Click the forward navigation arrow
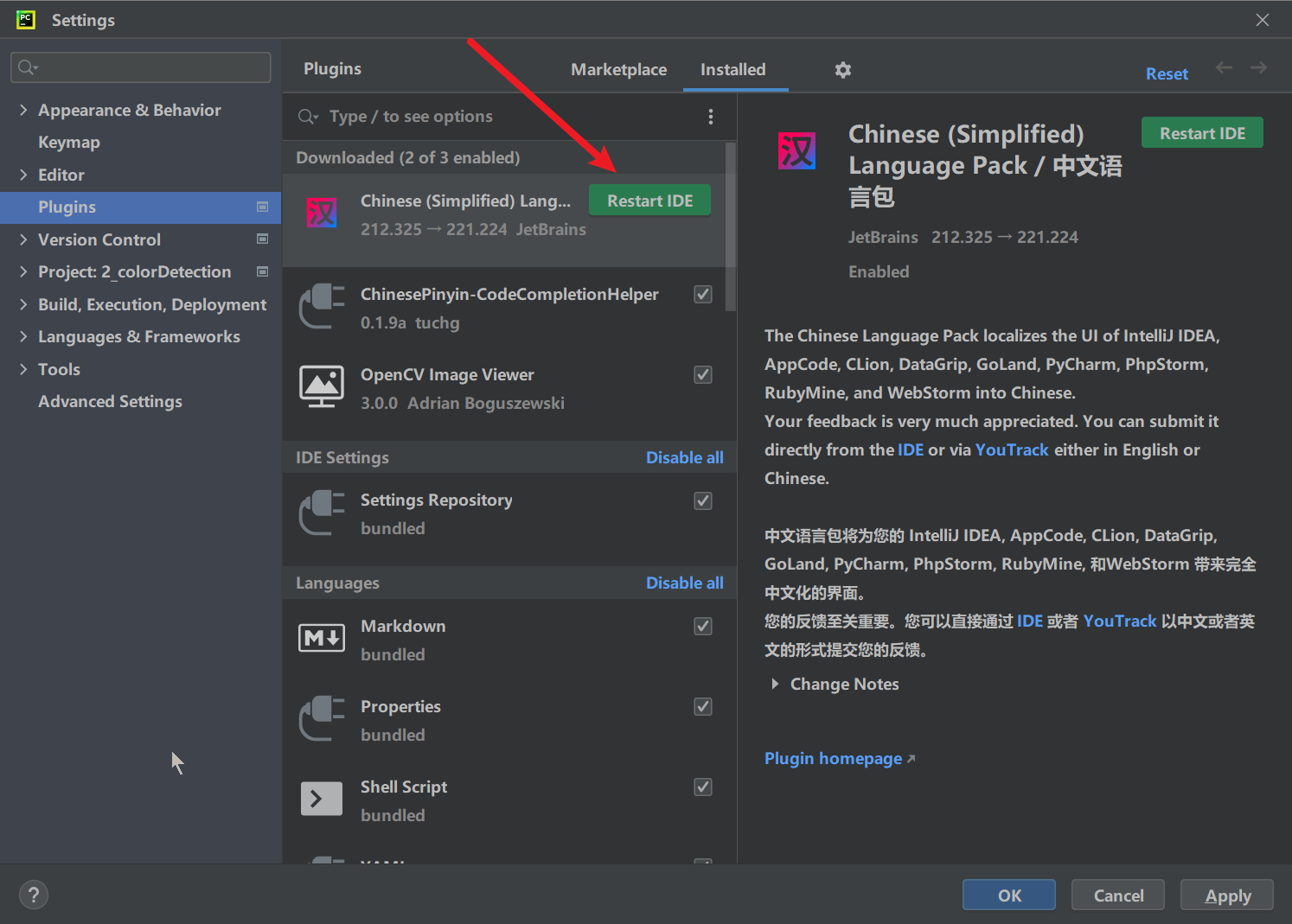 [1259, 67]
